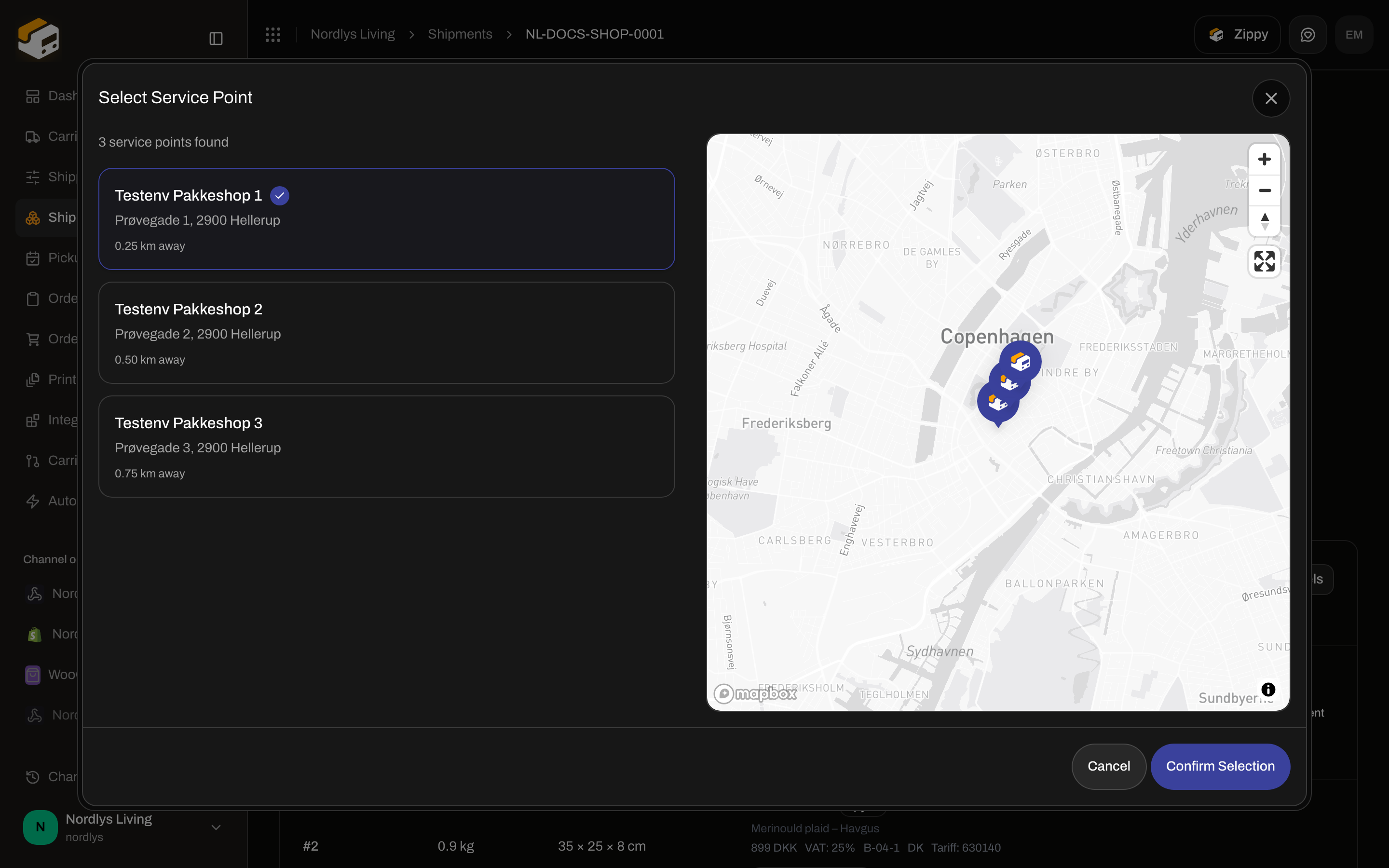Click 'Prøvegade 3, 2900 Hellerup' address
The image size is (1389, 868).
point(198,448)
